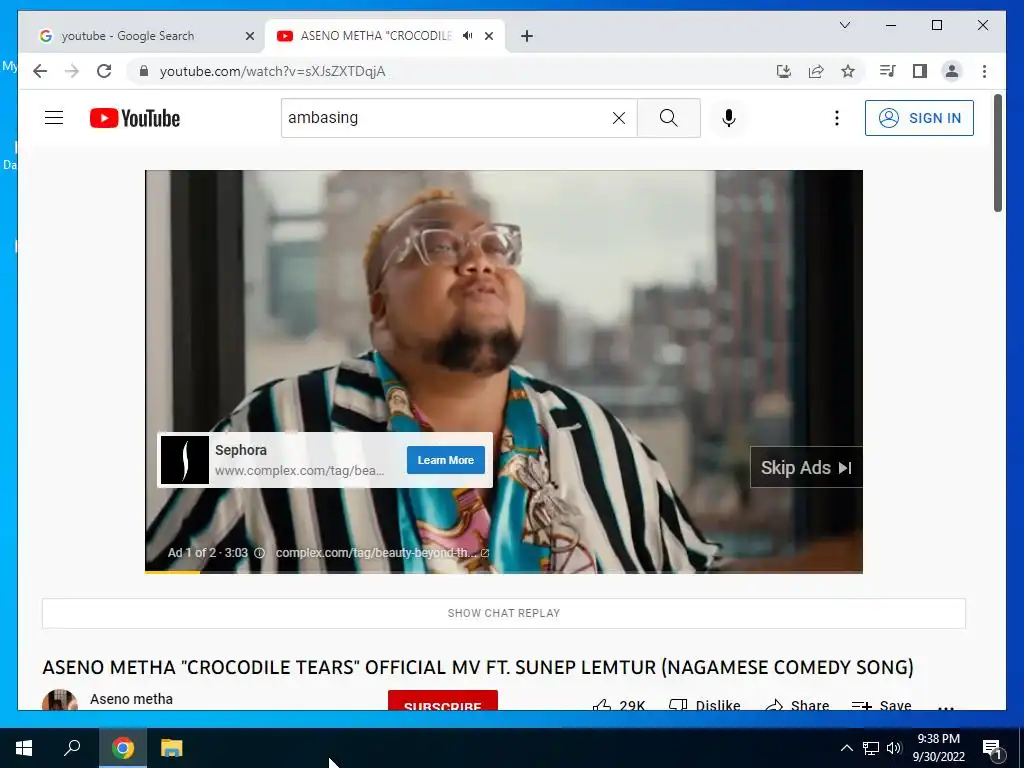The height and width of the screenshot is (768, 1024).
Task: Open Chrome tab search chevron
Action: coord(844,25)
